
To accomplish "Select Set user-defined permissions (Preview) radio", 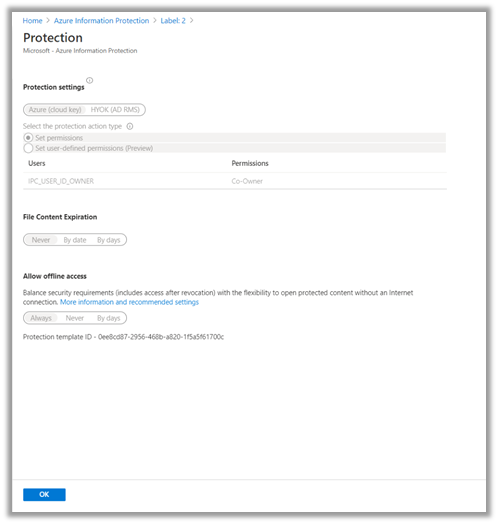I will 28,148.
